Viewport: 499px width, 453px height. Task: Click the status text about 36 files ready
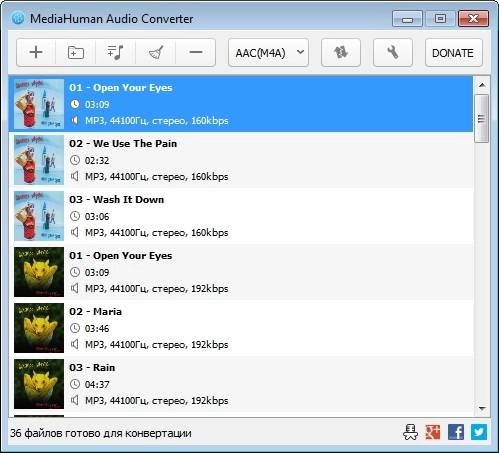pyautogui.click(x=101, y=433)
